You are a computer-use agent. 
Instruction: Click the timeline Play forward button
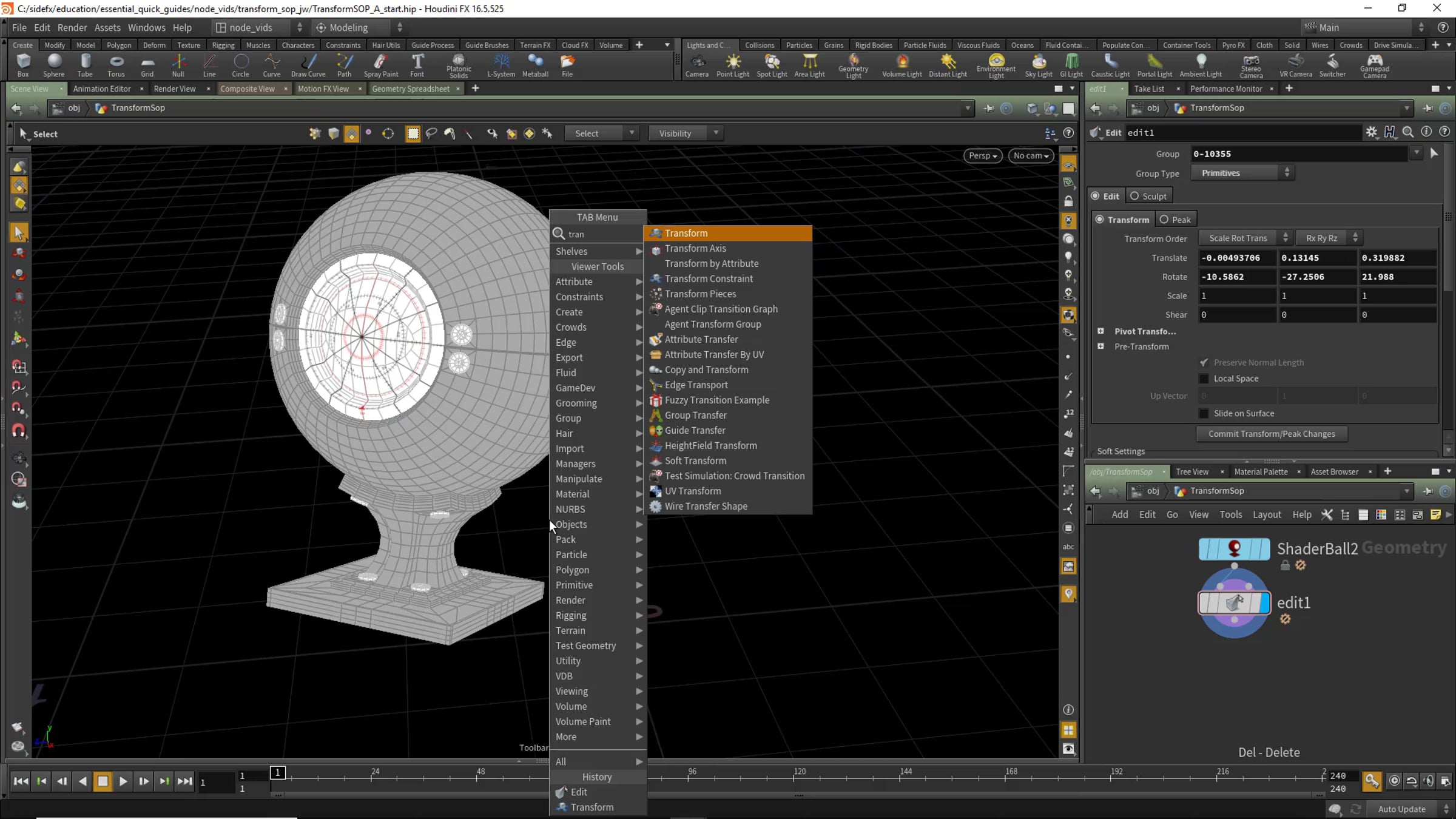coord(123,781)
